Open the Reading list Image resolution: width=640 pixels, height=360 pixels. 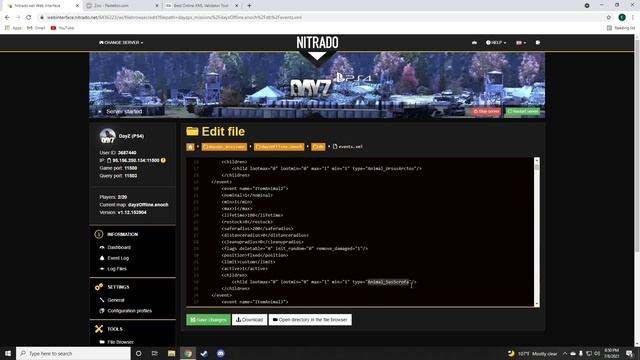621,28
